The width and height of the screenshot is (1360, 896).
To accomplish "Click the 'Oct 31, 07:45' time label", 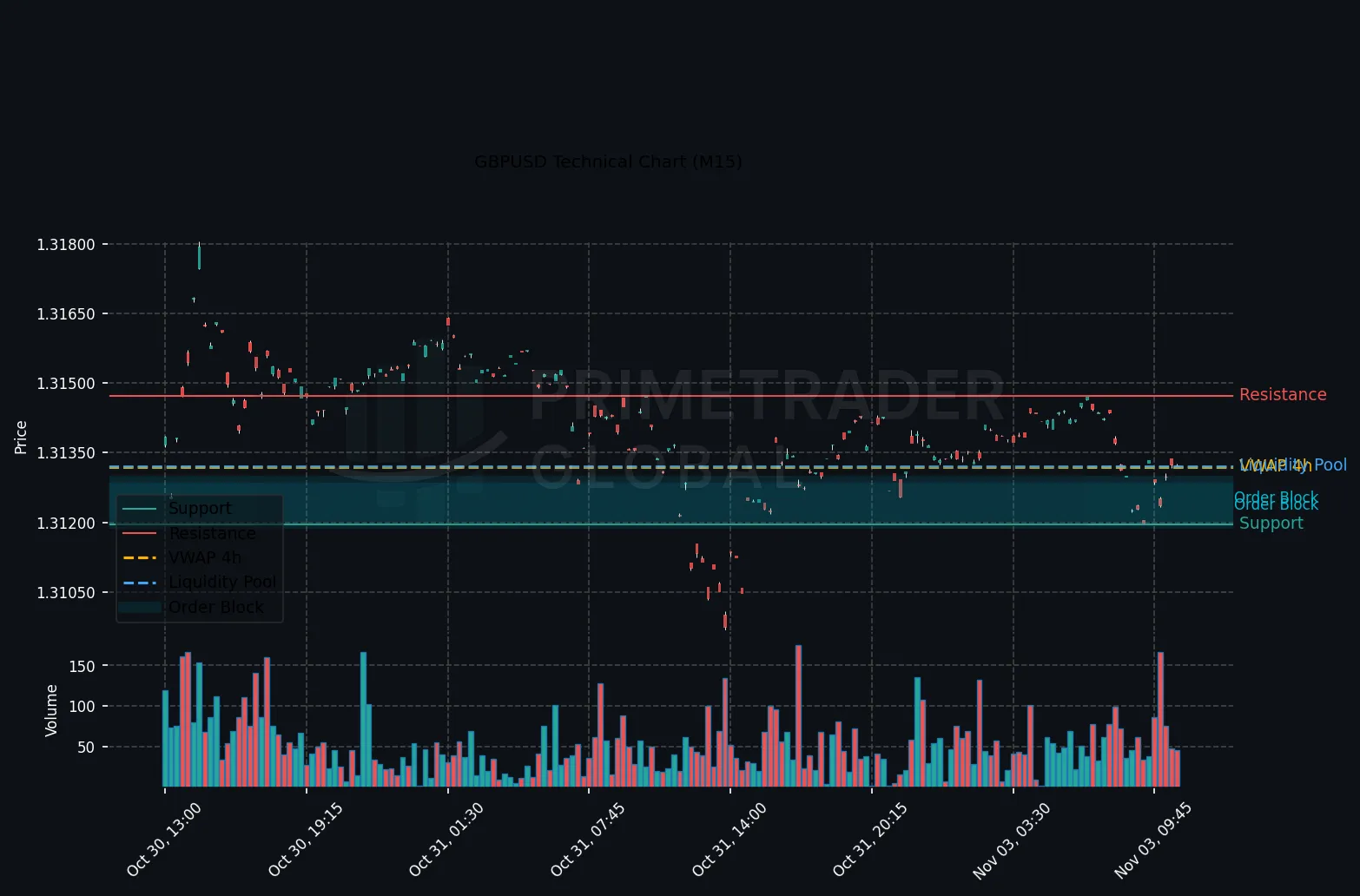I will [x=588, y=840].
